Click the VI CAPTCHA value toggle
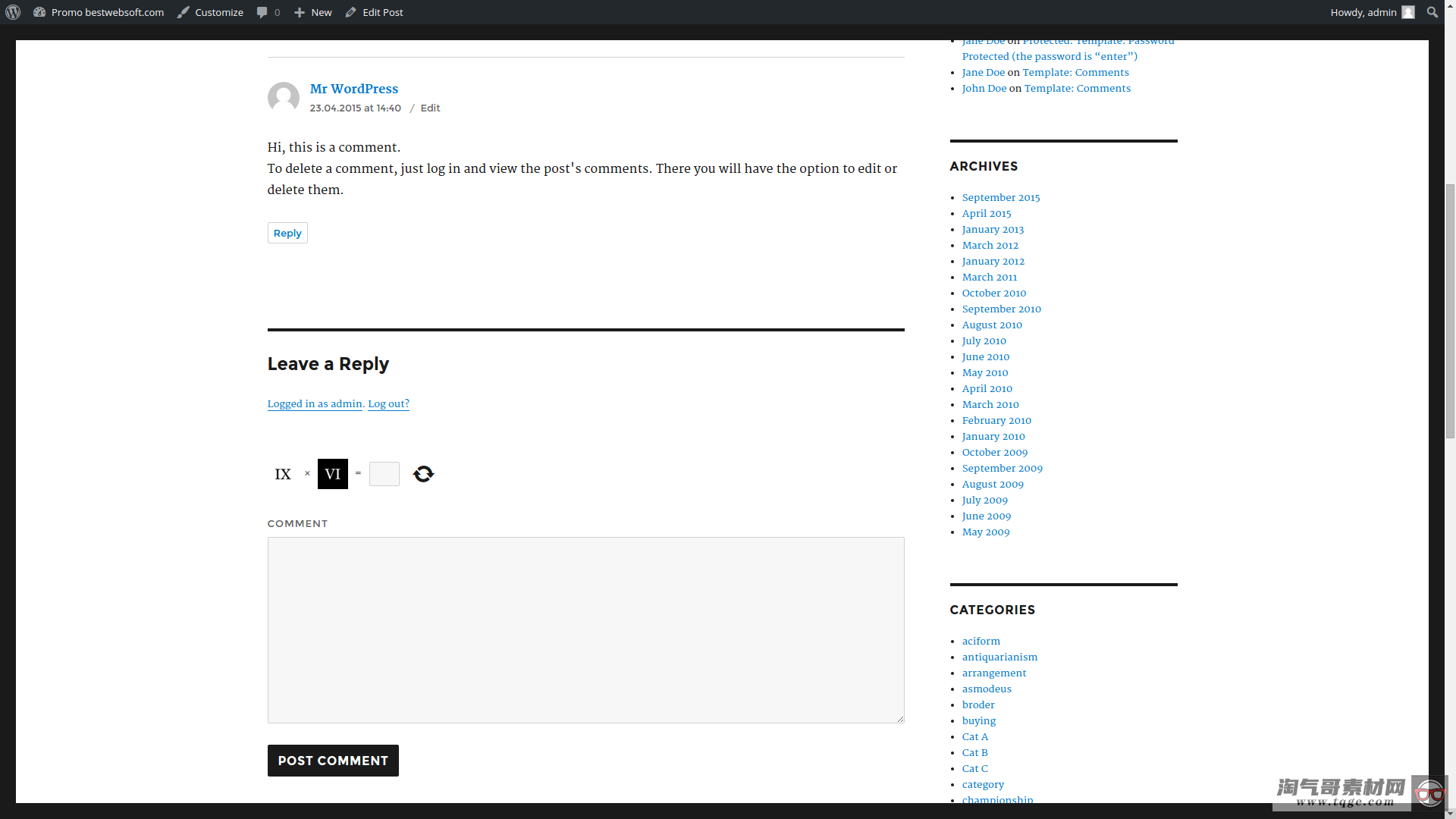Screen dimensions: 1456x819 tap(333, 473)
